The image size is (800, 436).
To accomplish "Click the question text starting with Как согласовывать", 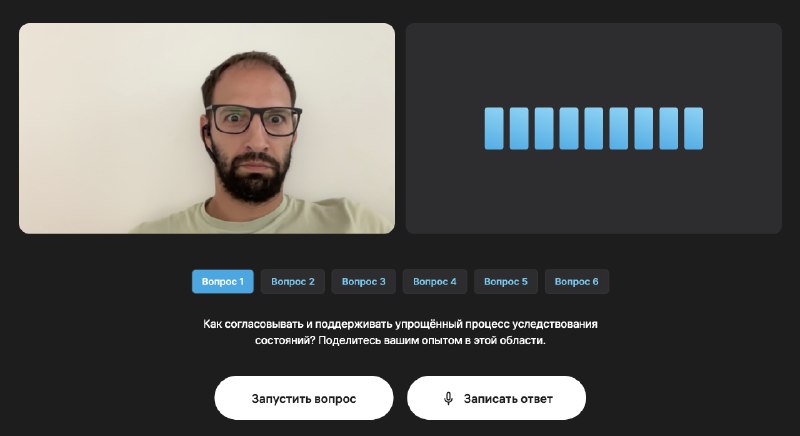I will [x=400, y=332].
